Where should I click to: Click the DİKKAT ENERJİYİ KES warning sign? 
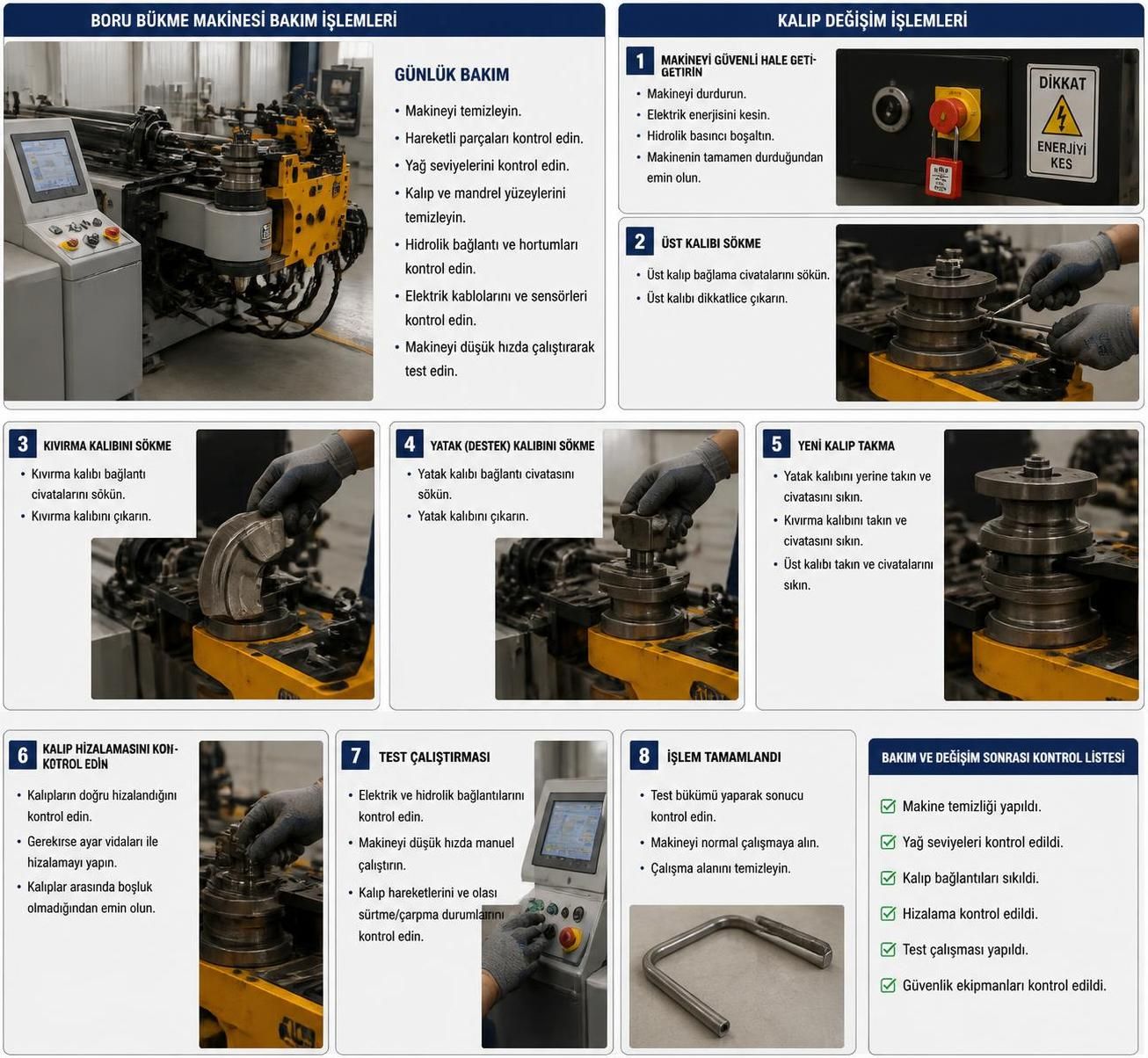pos(1063,122)
